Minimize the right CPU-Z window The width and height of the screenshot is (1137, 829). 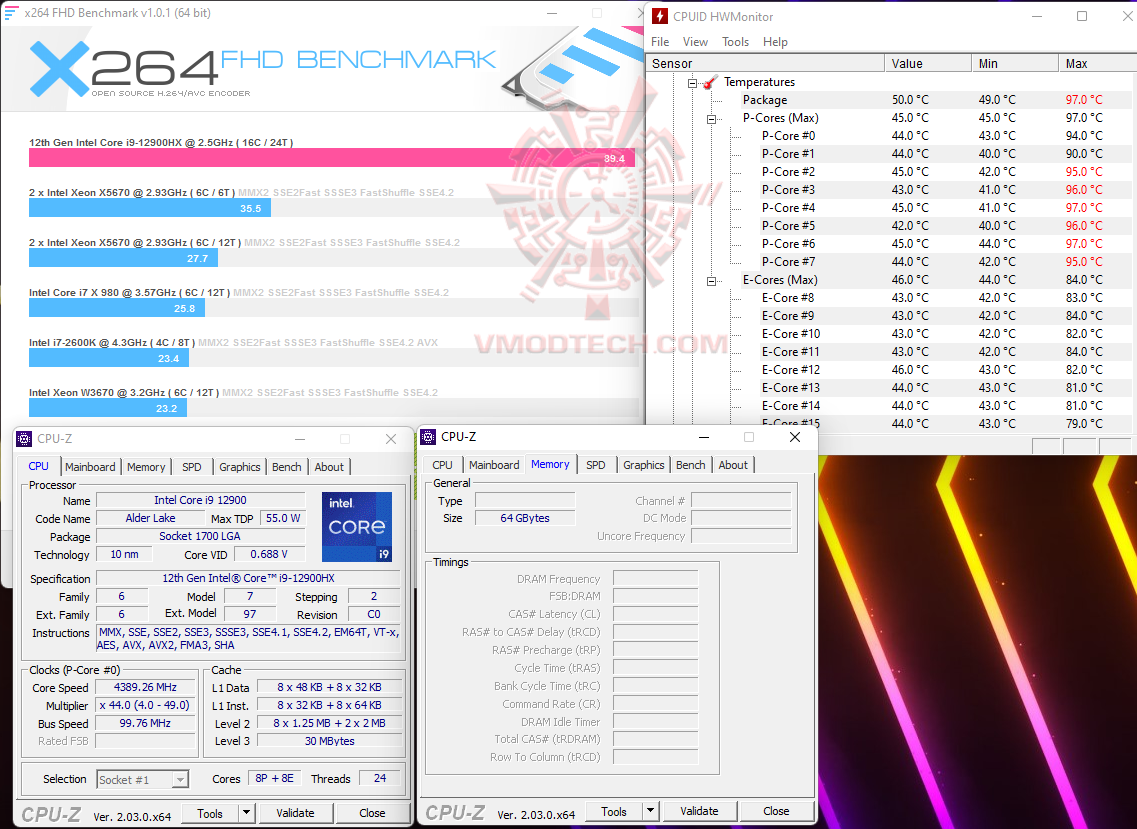(703, 437)
